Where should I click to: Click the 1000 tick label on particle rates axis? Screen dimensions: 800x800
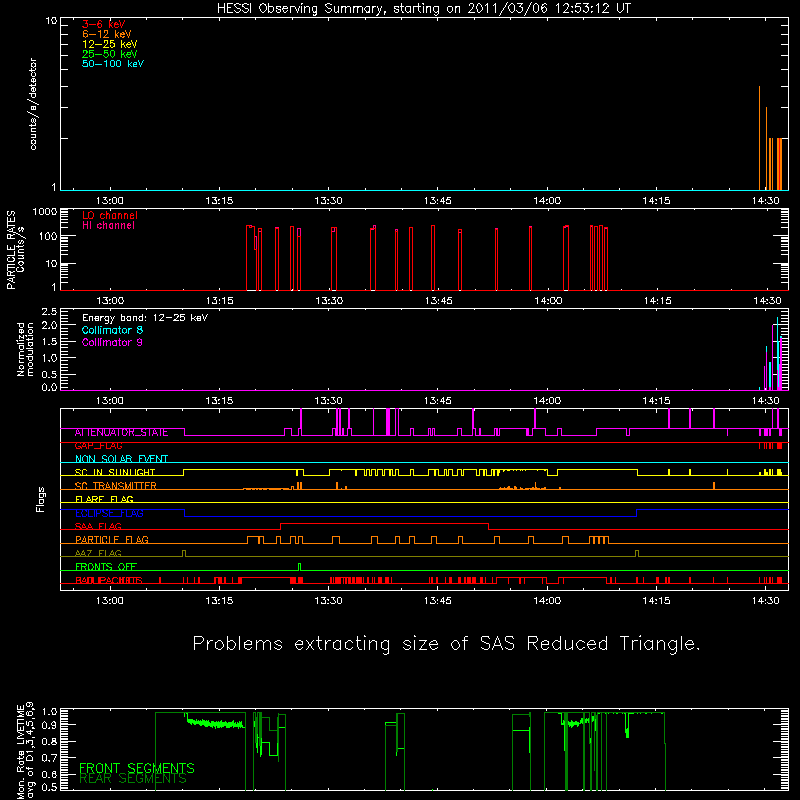[x=45, y=211]
